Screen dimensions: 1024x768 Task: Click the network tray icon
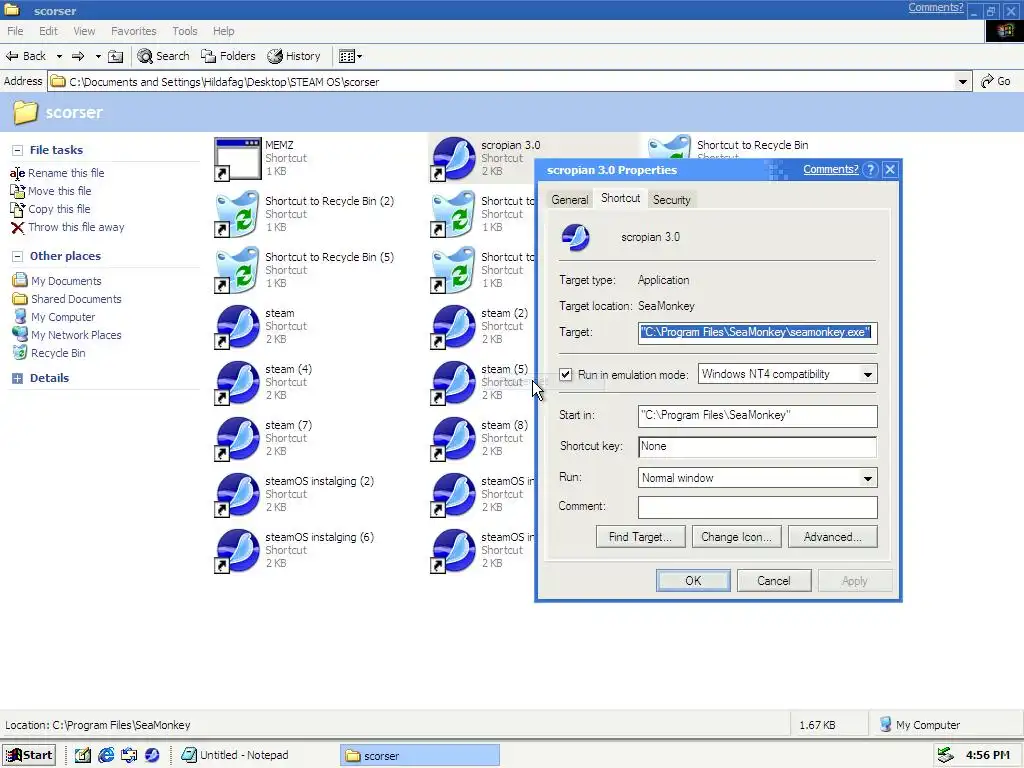946,755
